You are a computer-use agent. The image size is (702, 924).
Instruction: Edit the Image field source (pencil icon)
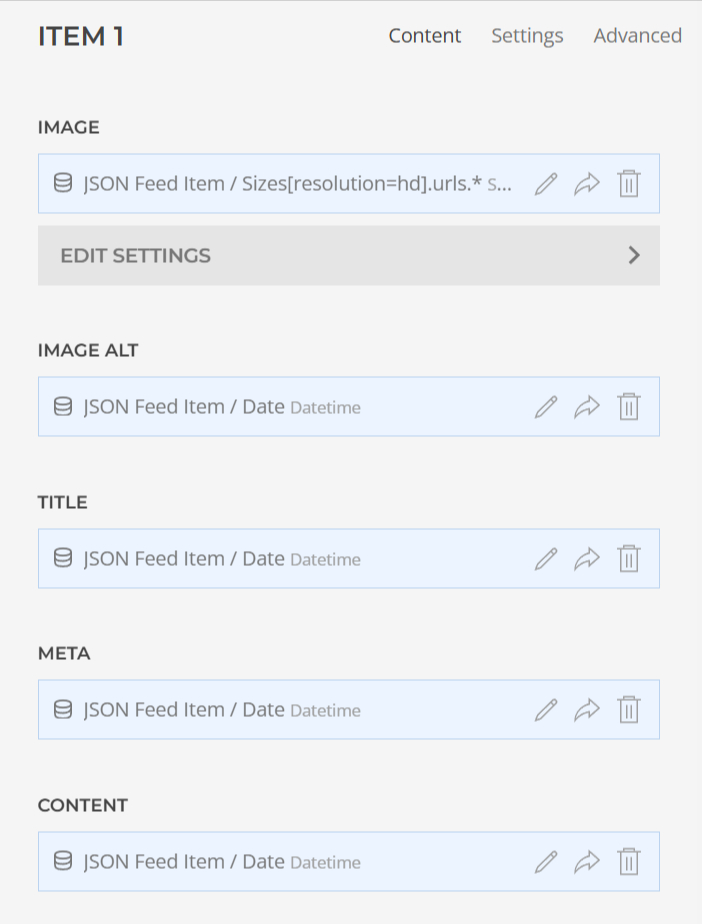(545, 184)
